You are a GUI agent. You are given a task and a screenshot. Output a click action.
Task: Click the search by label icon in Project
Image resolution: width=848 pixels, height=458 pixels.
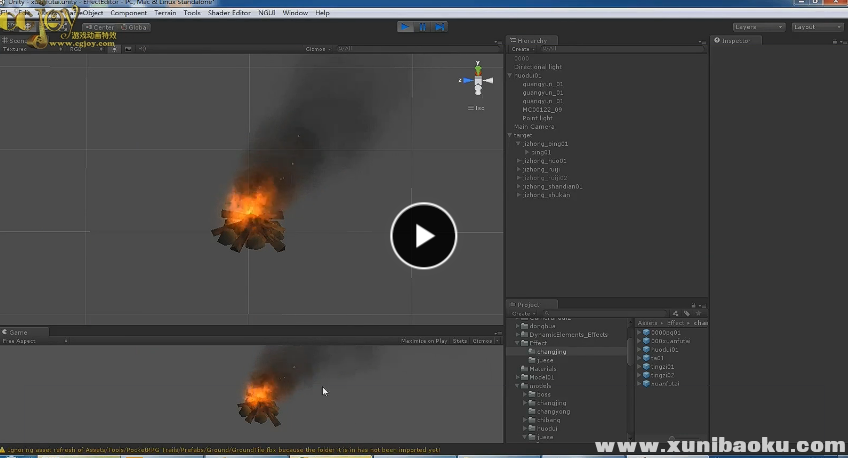coord(686,313)
